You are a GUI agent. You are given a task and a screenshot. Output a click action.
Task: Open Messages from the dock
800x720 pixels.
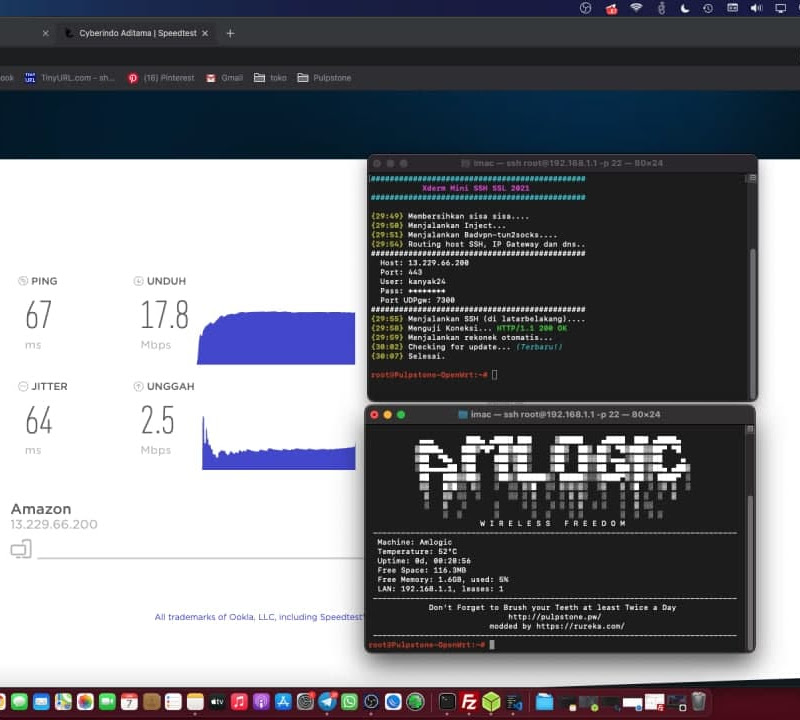(19, 702)
